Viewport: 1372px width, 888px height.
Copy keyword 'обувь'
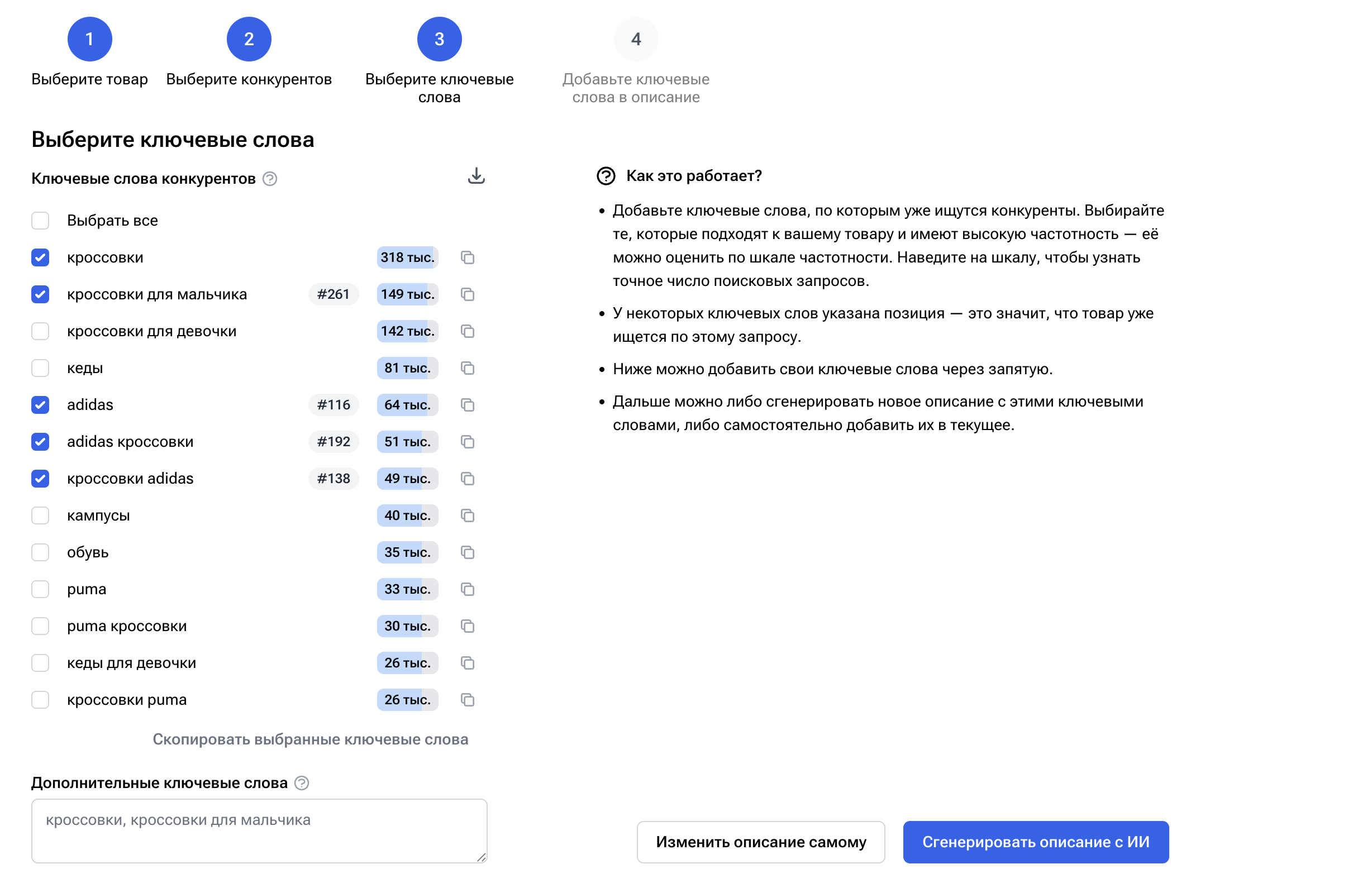pos(468,552)
